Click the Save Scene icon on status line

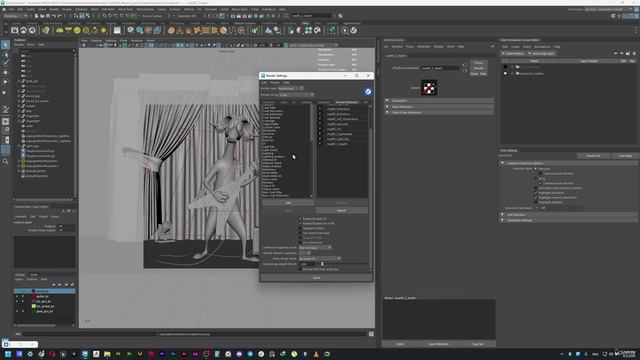pyautogui.click(x=48, y=16)
